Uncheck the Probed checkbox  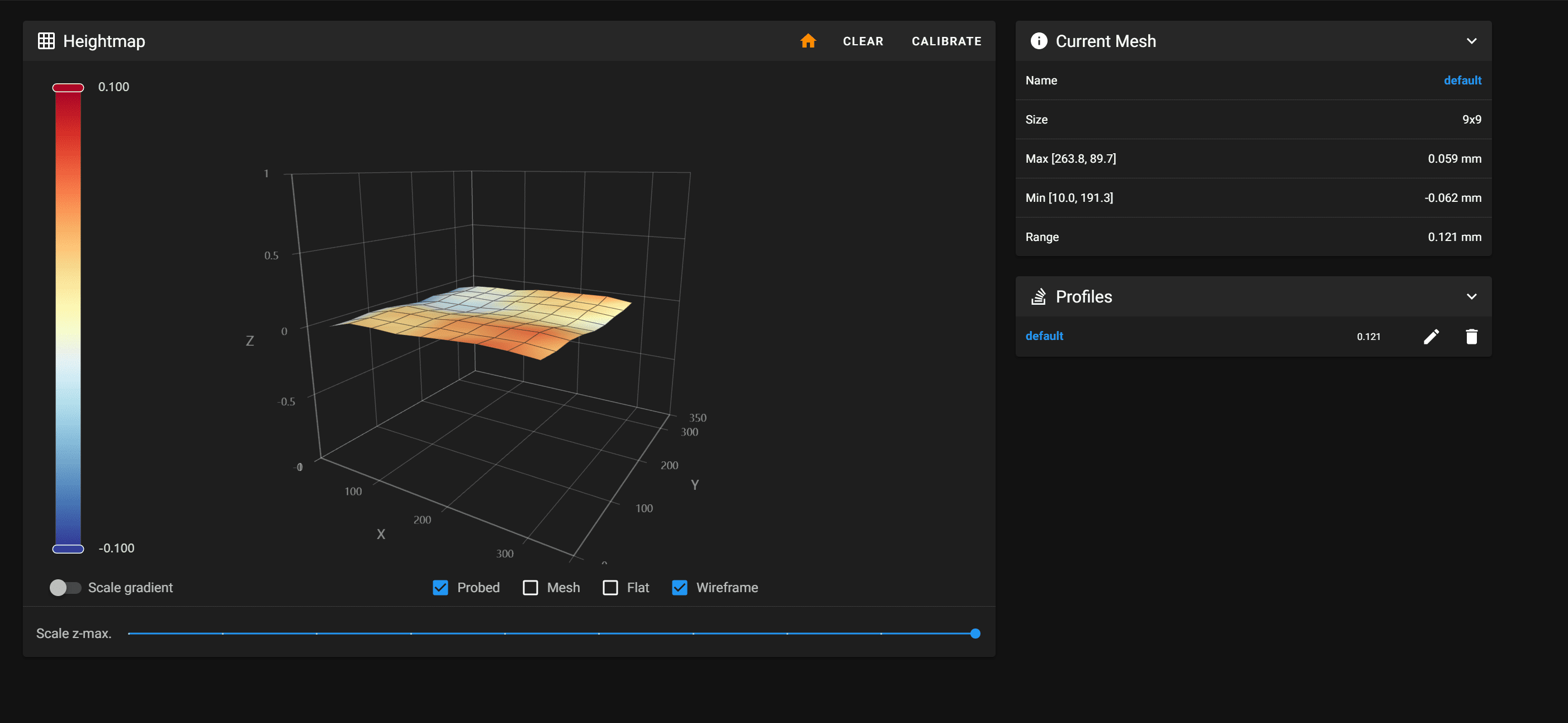pyautogui.click(x=440, y=588)
